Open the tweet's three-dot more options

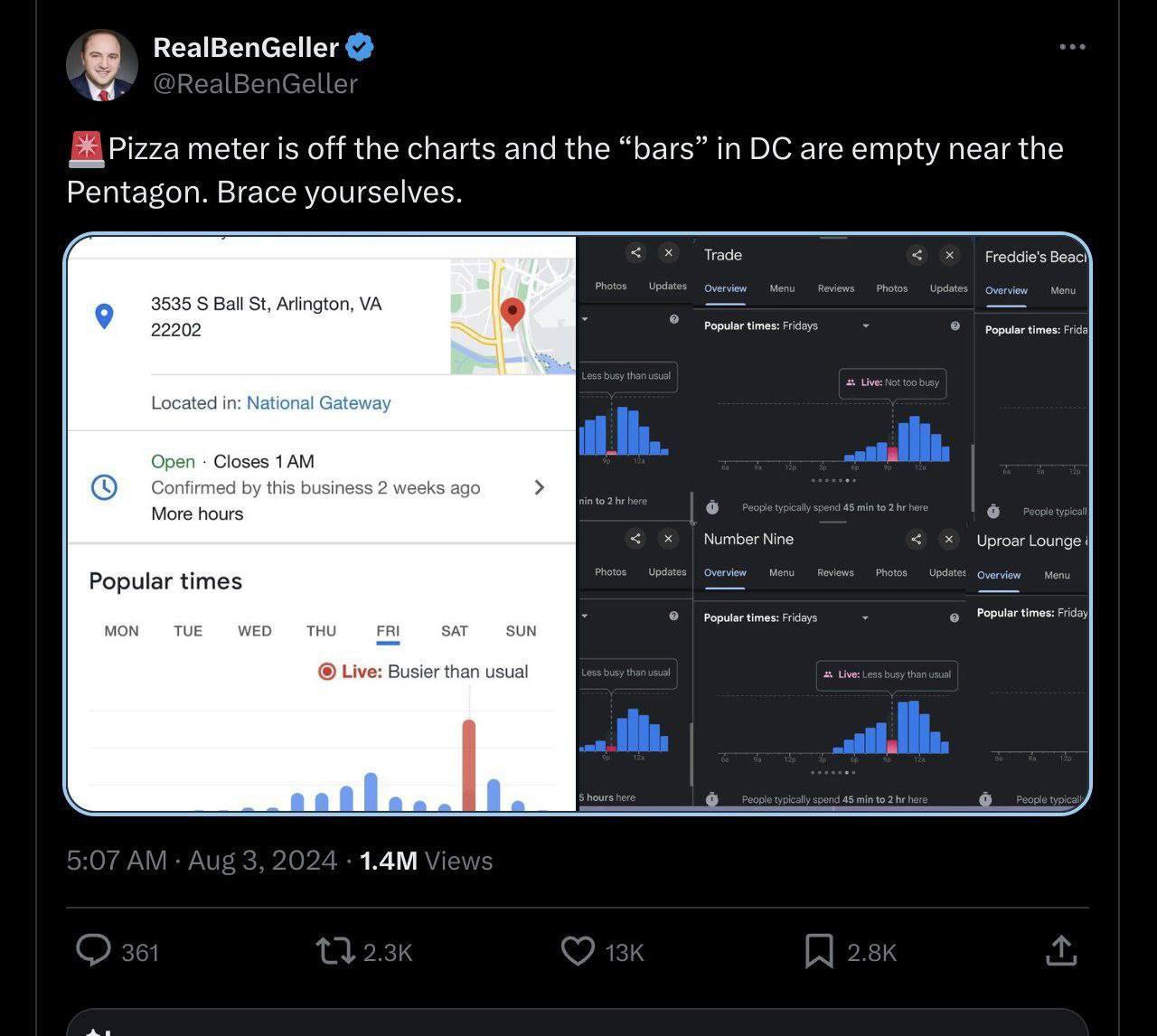(x=1072, y=47)
